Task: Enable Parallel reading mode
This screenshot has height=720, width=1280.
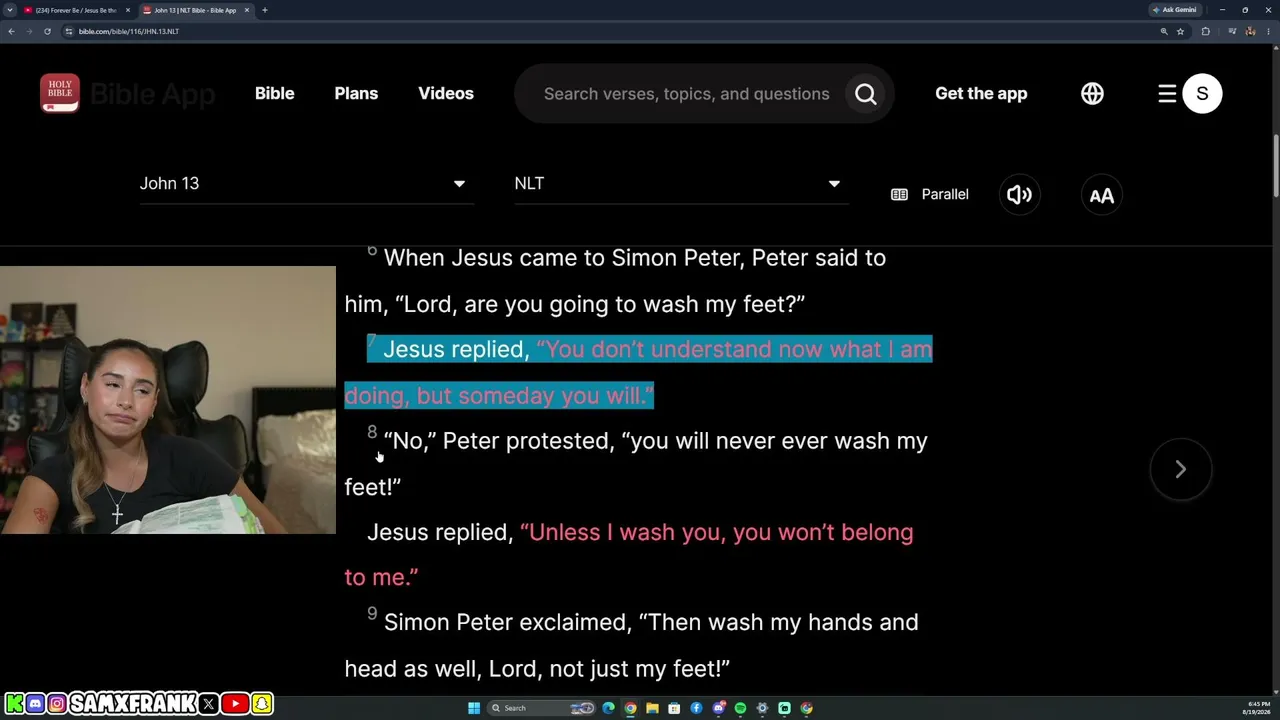Action: [x=930, y=194]
